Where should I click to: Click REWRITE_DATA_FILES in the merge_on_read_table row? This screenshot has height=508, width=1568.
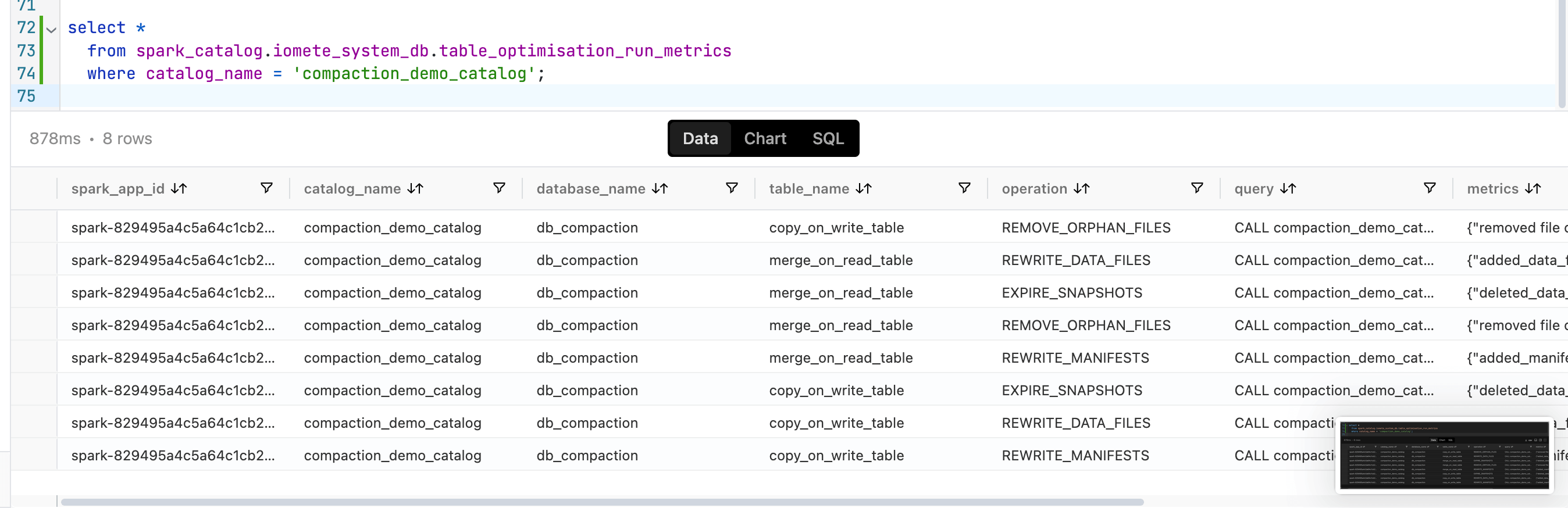(x=1076, y=260)
